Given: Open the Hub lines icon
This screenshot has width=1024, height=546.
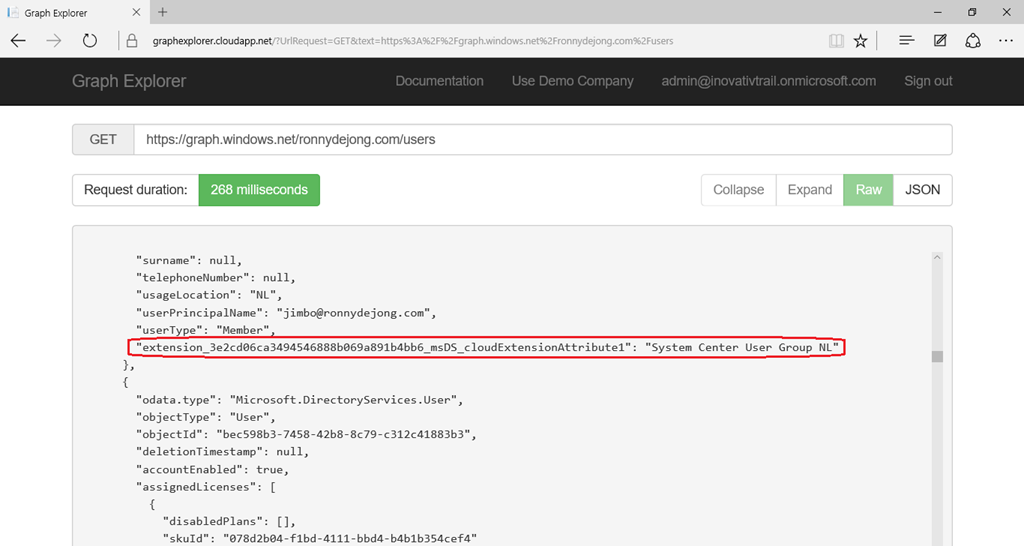Looking at the screenshot, I should [x=906, y=41].
